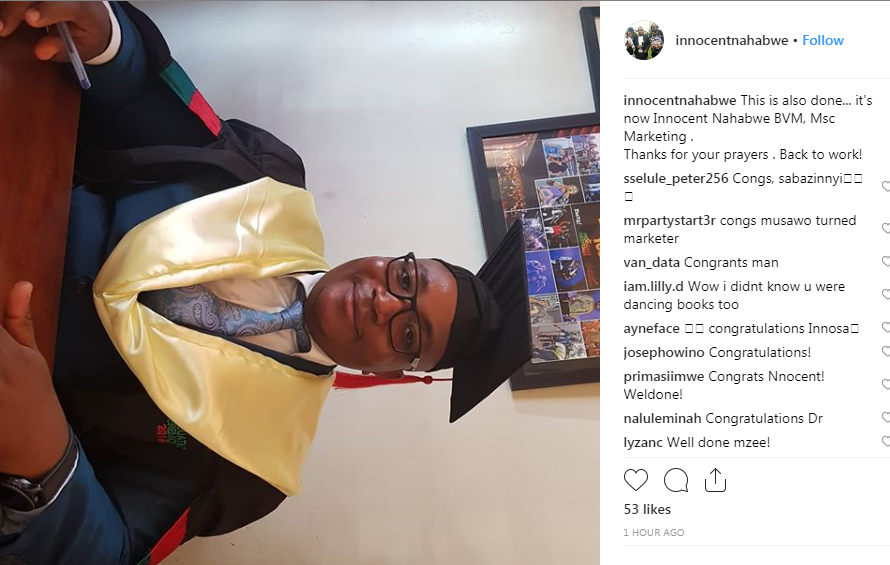The width and height of the screenshot is (890, 565).
Task: Open the comment speech bubble icon
Action: 676,480
